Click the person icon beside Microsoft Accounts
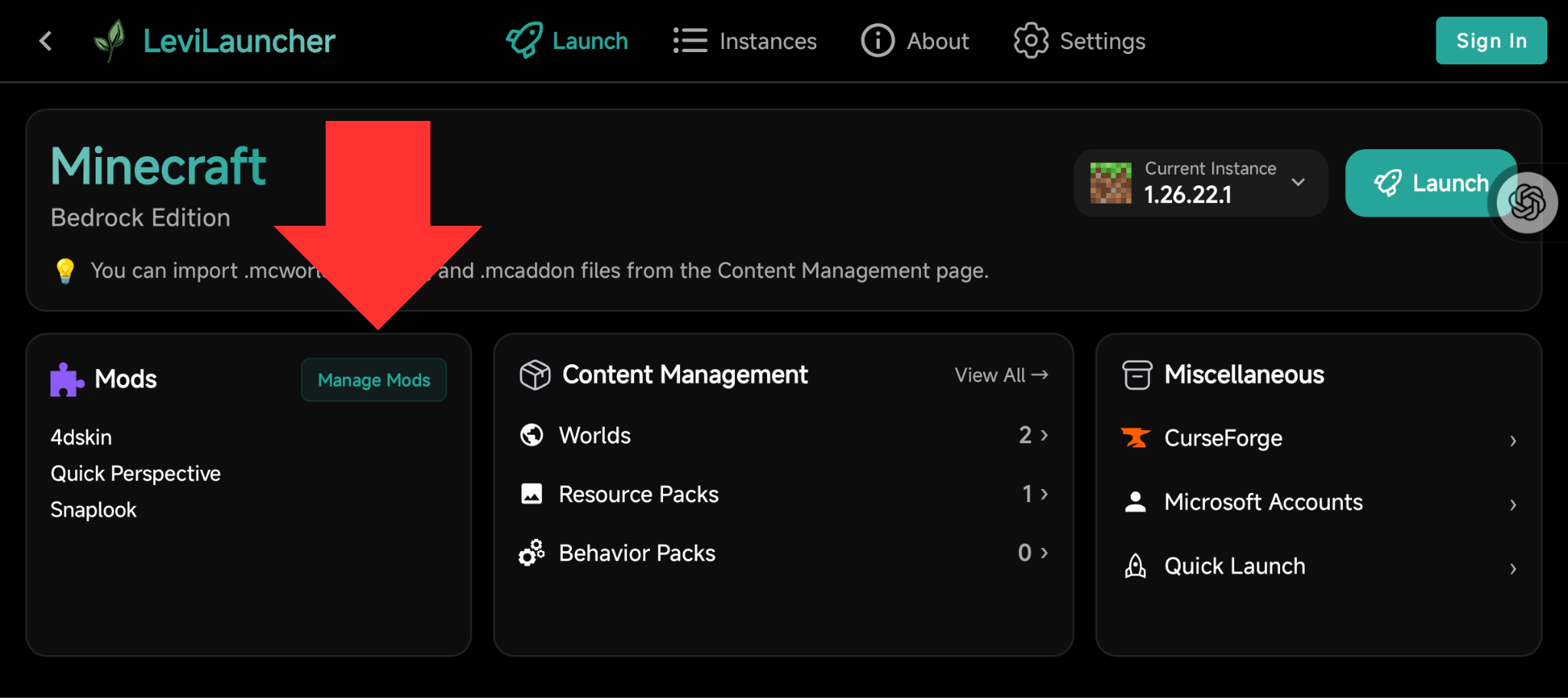 pyautogui.click(x=1135, y=502)
